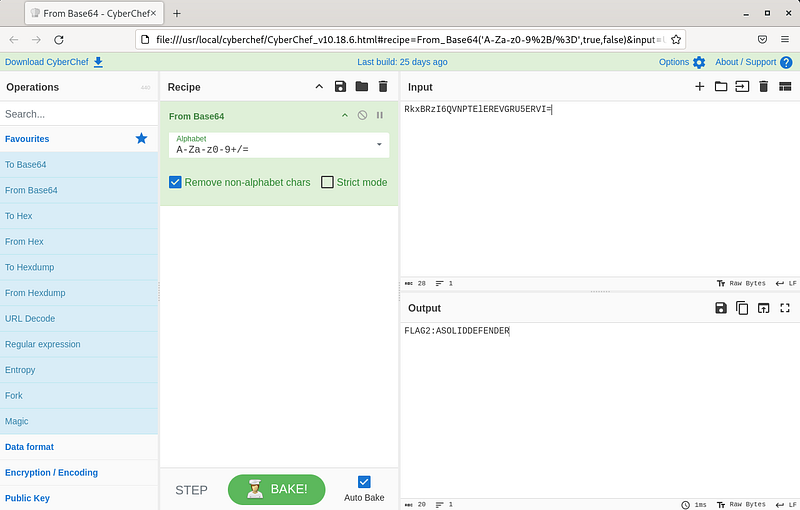This screenshot has width=800, height=510.
Task: Click the BAKE! button
Action: (x=277, y=490)
